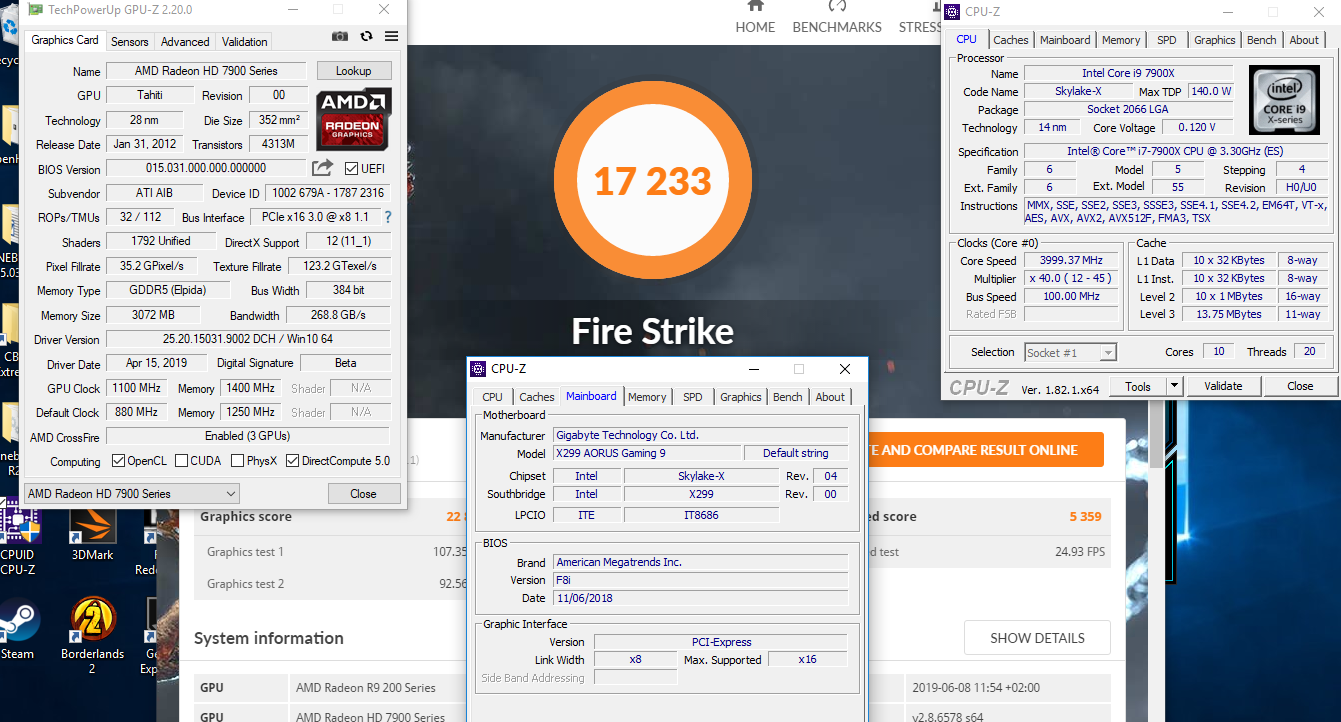Toggle the UEFI checkbox in GPU-Z
This screenshot has width=1341, height=722.
tap(351, 168)
